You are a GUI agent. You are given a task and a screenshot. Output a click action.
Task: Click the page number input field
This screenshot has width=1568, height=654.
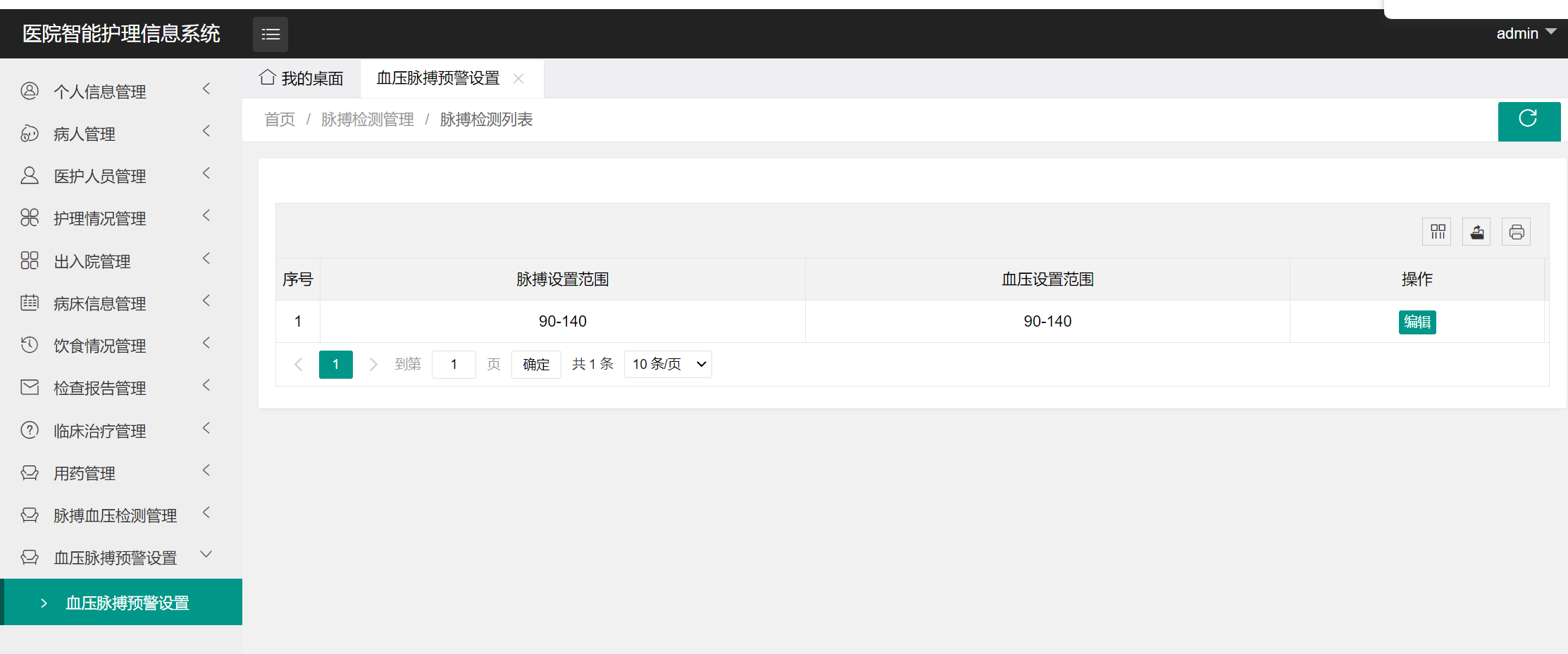[x=454, y=364]
